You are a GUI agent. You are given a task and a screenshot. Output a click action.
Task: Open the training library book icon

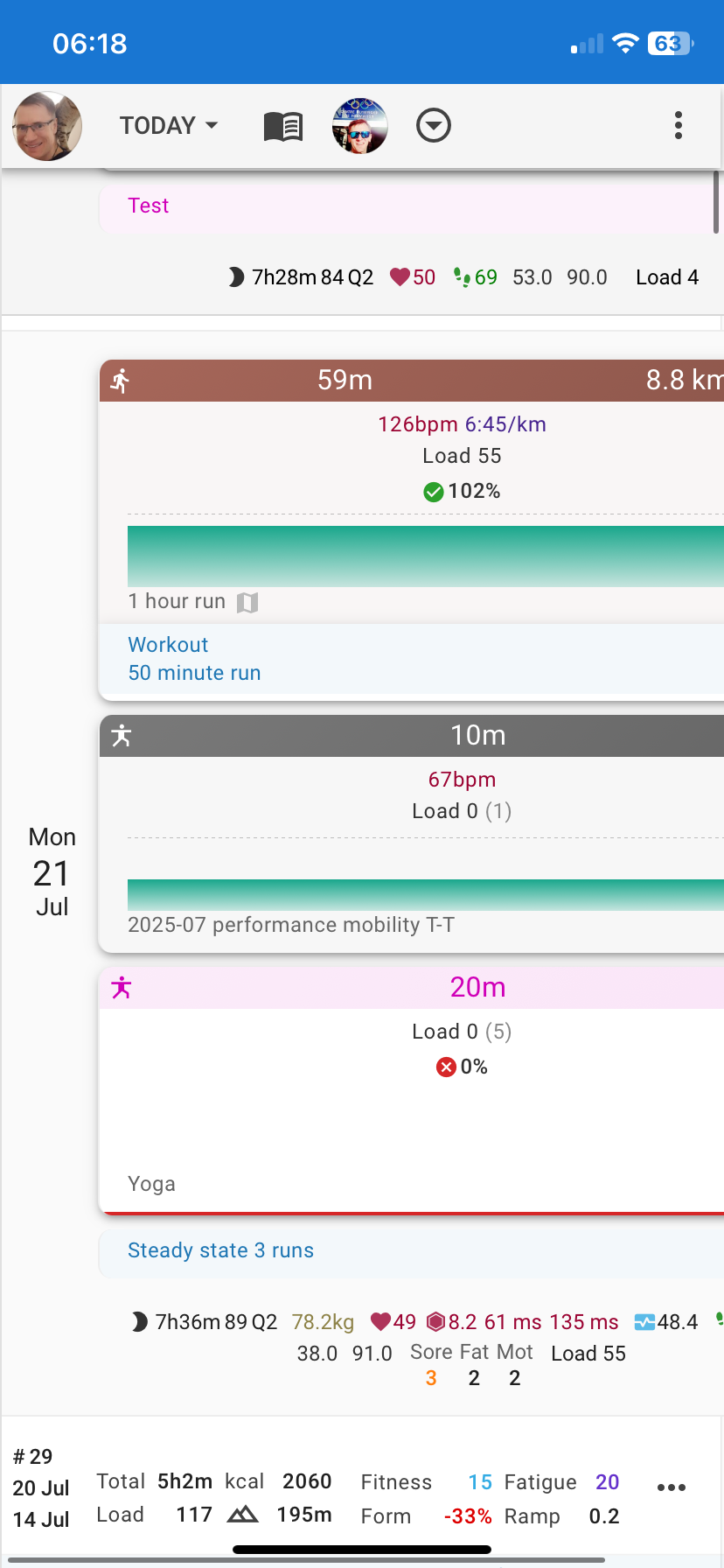tap(283, 127)
